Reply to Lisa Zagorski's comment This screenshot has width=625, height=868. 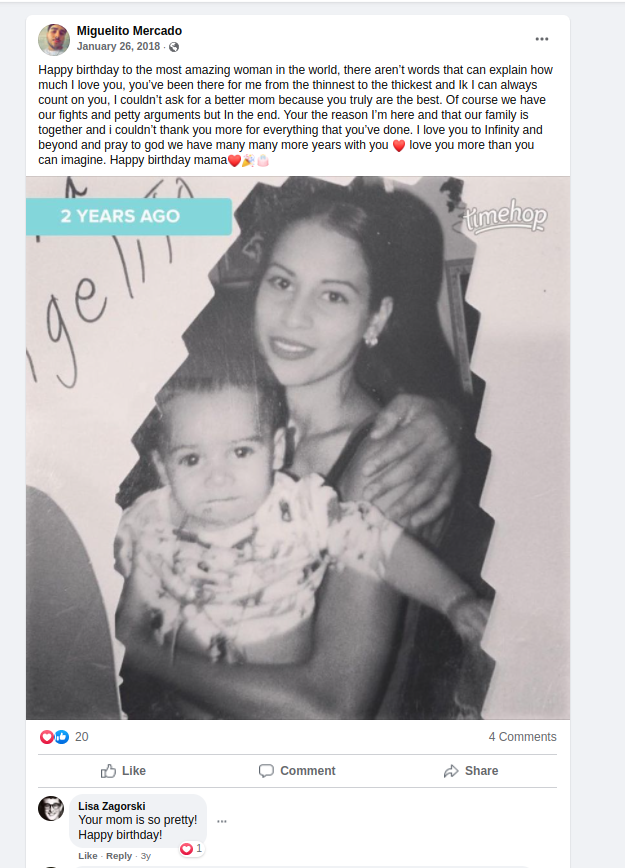(119, 856)
